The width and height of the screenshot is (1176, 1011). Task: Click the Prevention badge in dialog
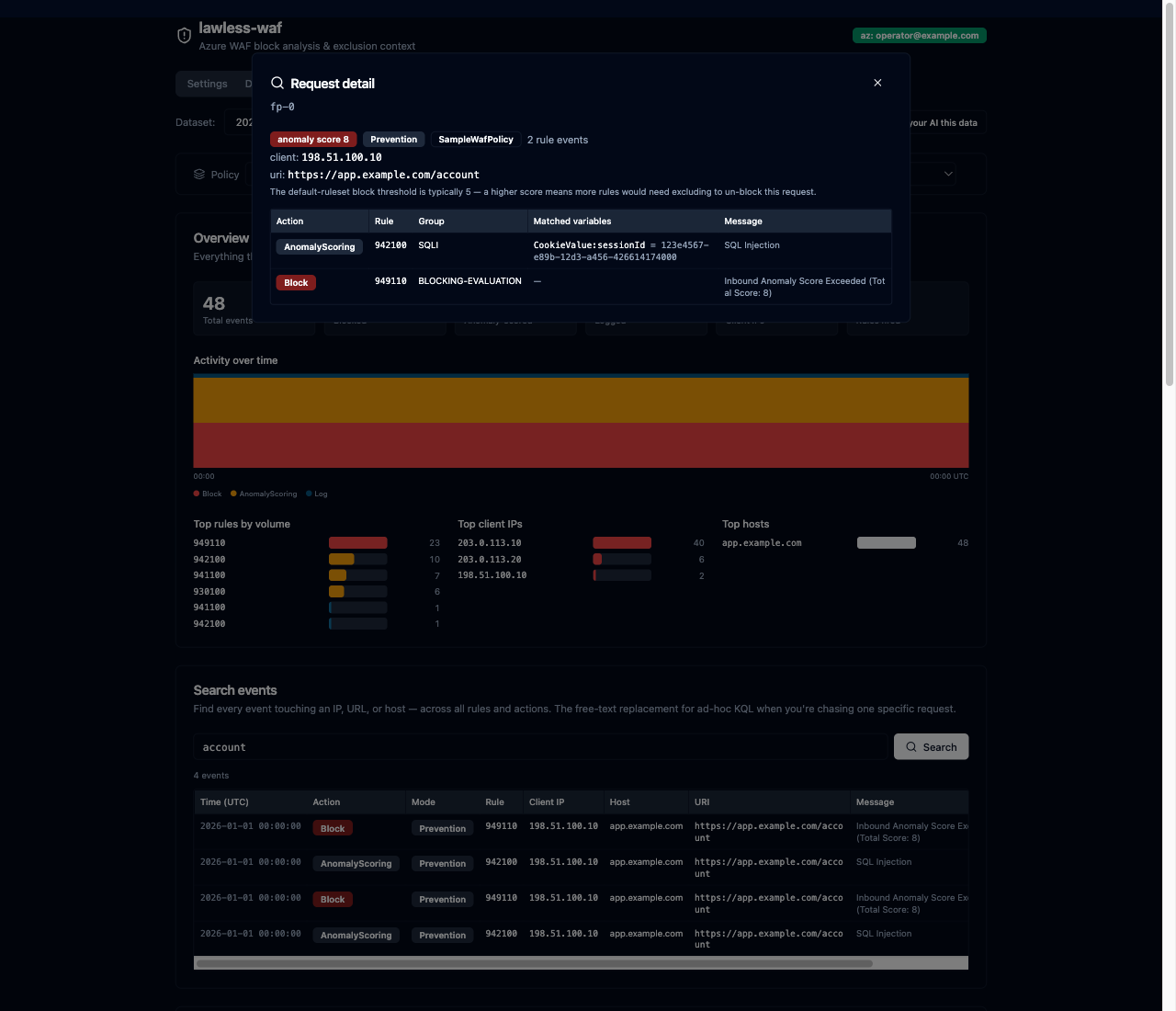pos(394,140)
